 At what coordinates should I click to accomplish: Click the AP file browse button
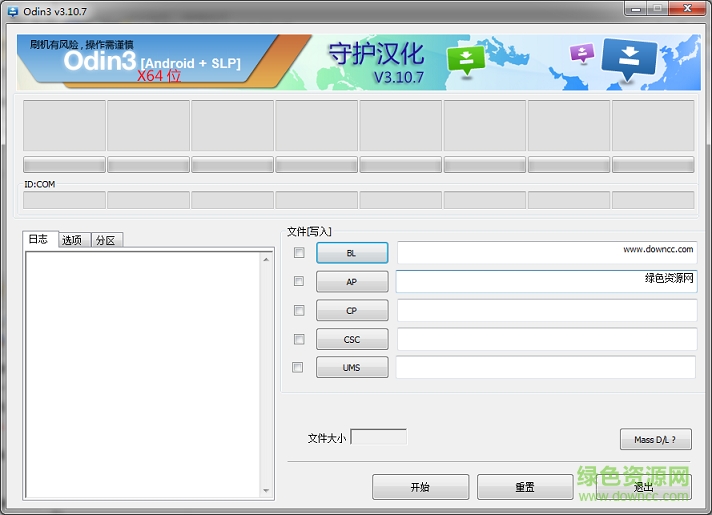[351, 282]
